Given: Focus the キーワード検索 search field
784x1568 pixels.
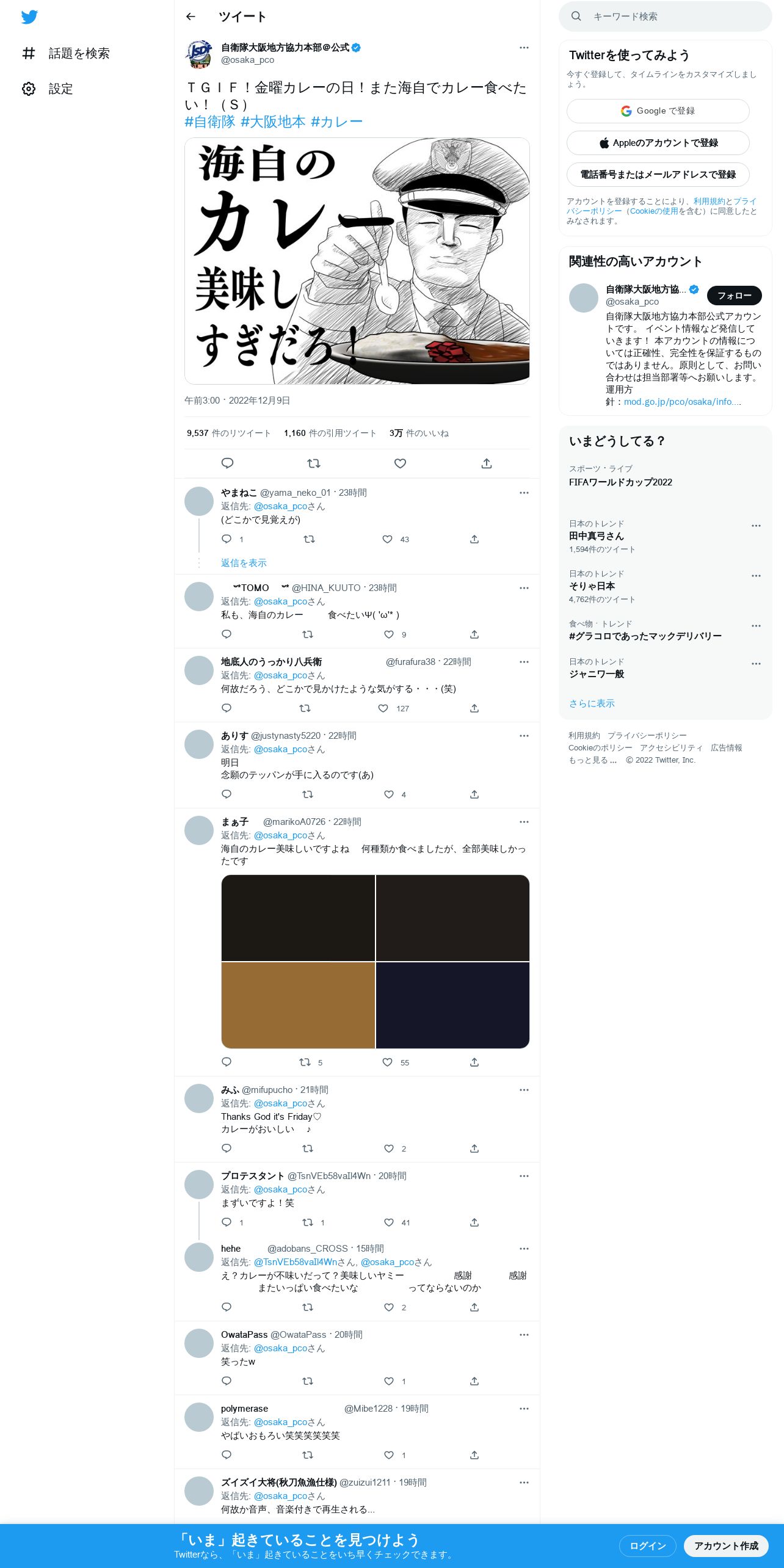Looking at the screenshot, I should (x=666, y=16).
